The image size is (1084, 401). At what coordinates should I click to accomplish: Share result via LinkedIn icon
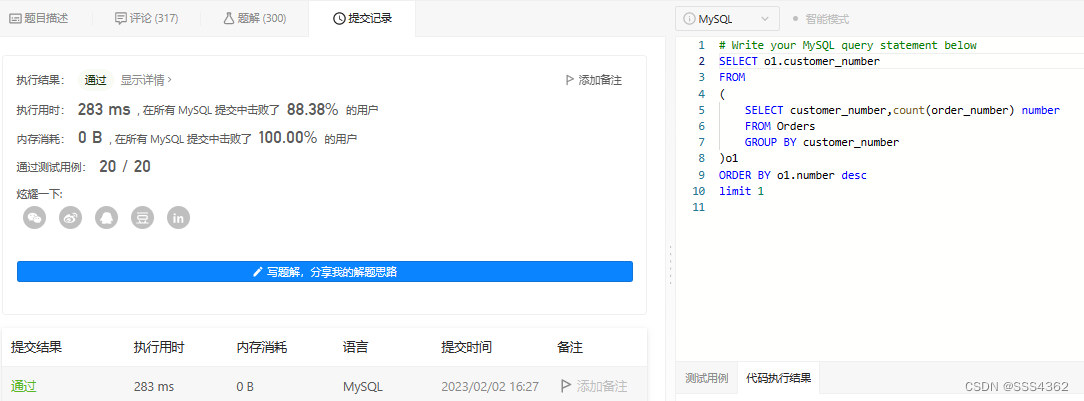tap(178, 218)
